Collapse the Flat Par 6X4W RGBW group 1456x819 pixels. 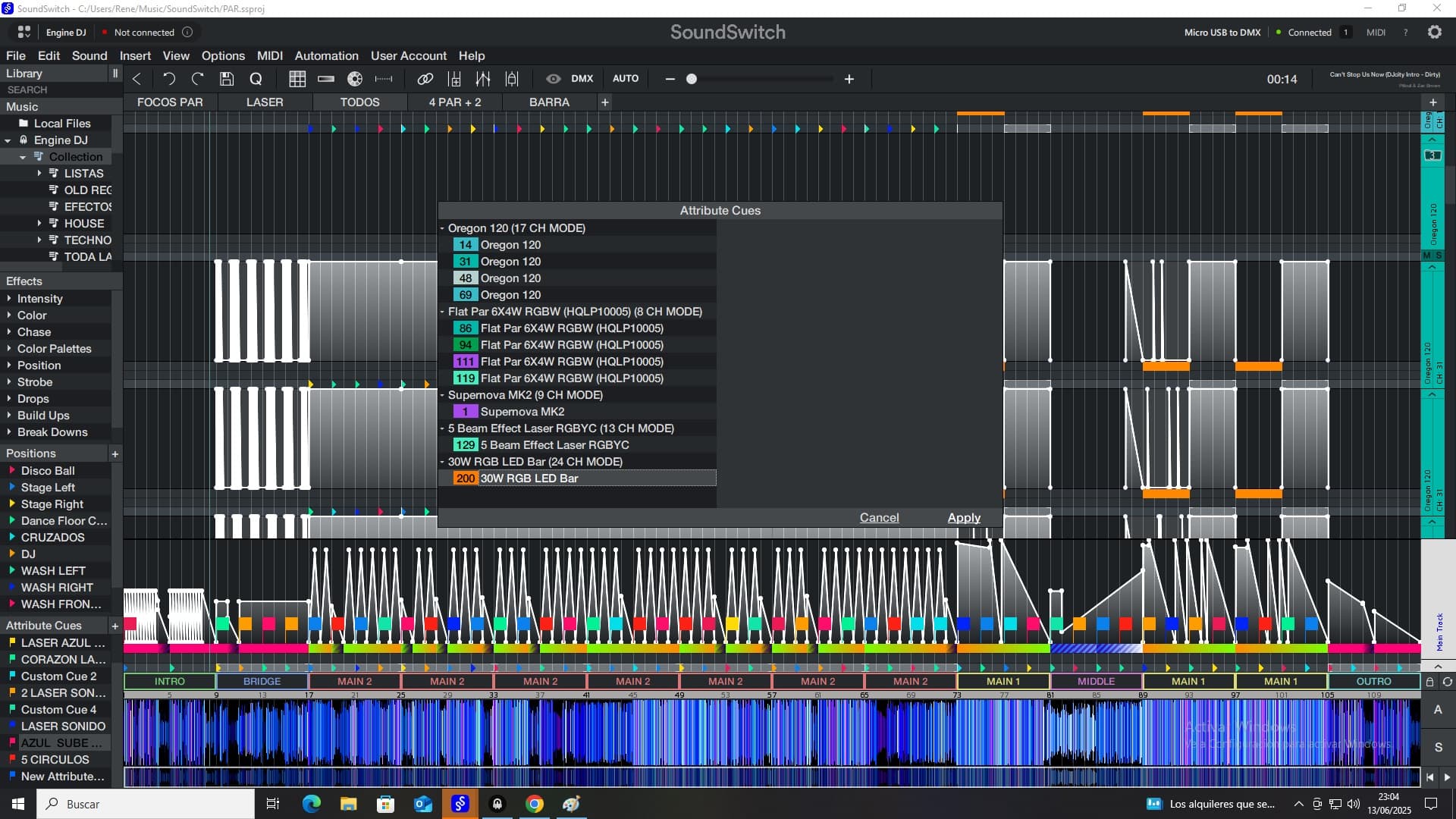tap(442, 312)
